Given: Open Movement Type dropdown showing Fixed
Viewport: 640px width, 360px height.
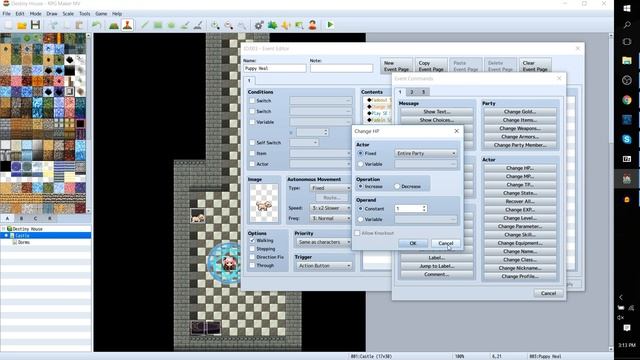Looking at the screenshot, I should click(331, 188).
